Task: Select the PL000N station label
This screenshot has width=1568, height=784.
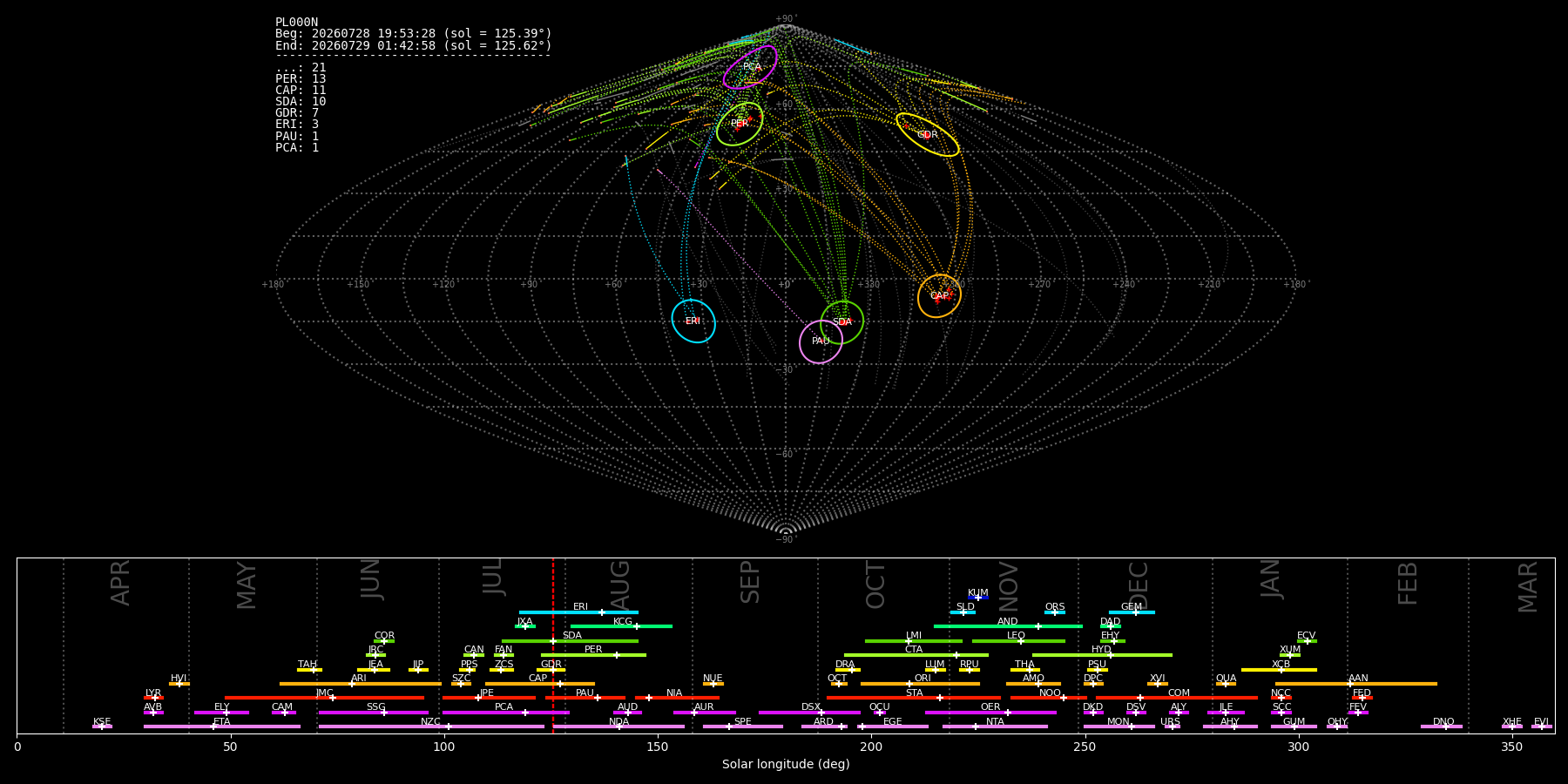Action: click(x=297, y=23)
